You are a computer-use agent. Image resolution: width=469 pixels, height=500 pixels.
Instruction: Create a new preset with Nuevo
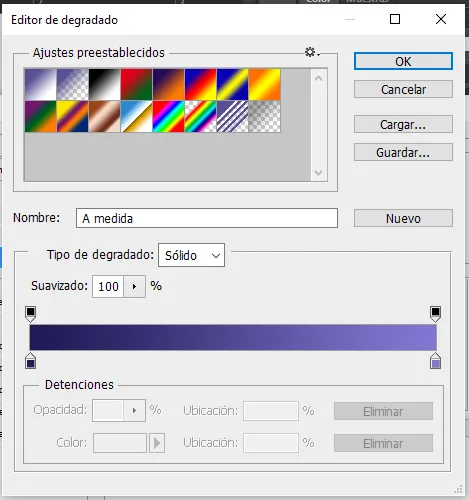point(403,218)
